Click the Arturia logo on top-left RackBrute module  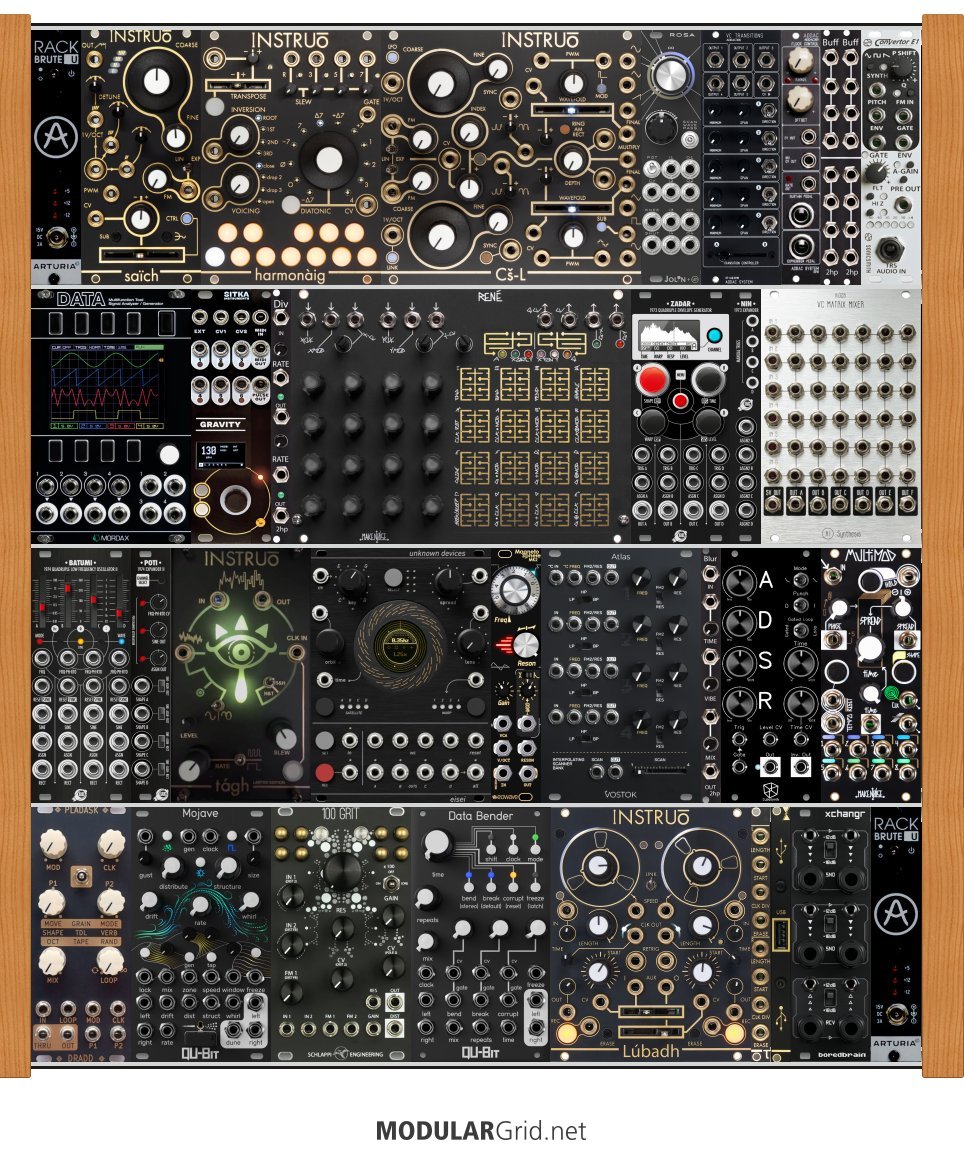(x=56, y=137)
